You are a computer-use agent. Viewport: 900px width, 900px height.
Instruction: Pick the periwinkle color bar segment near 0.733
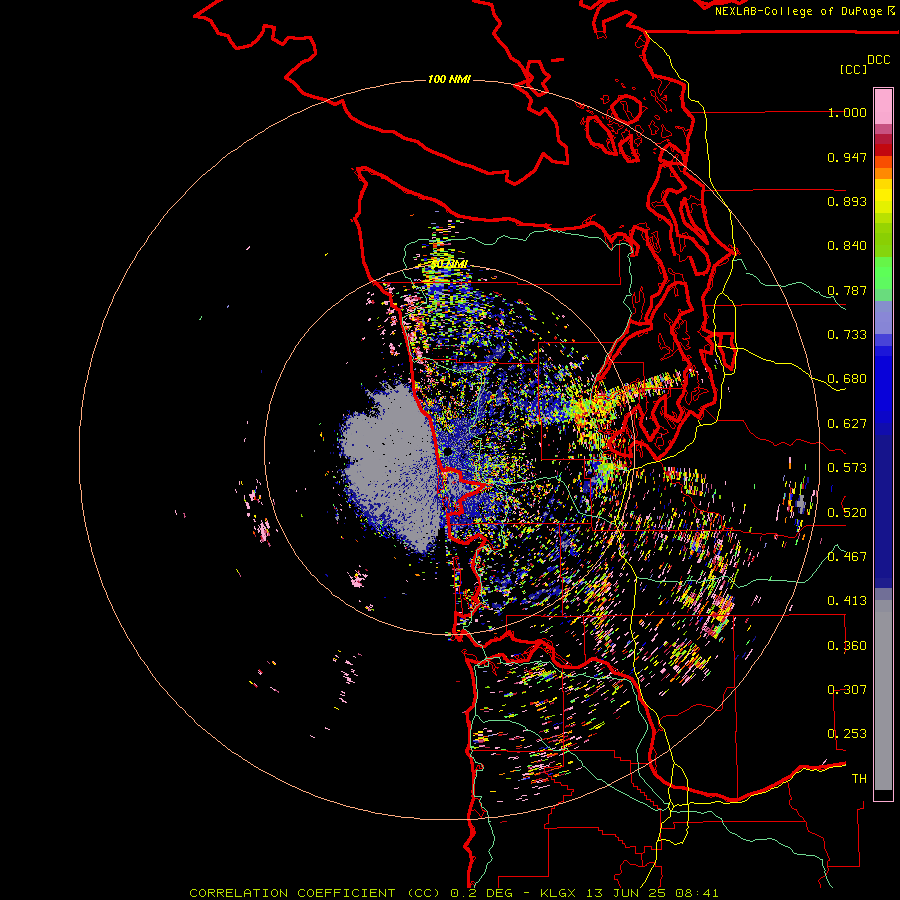pyautogui.click(x=883, y=317)
